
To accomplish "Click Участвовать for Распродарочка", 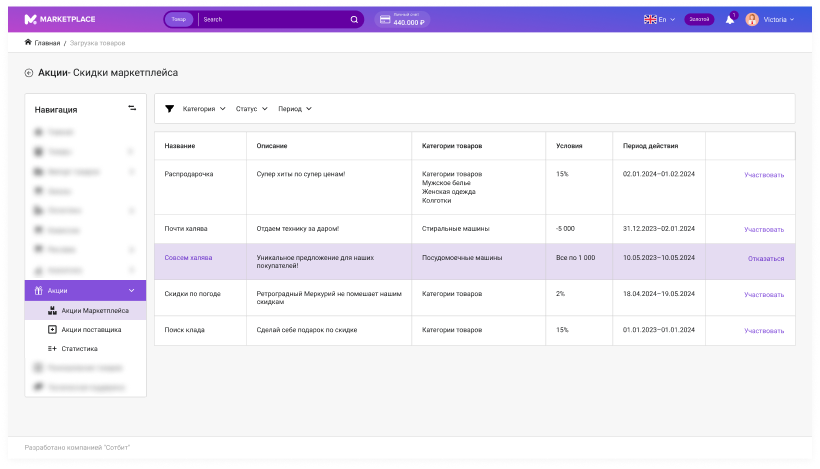I will tap(764, 175).
